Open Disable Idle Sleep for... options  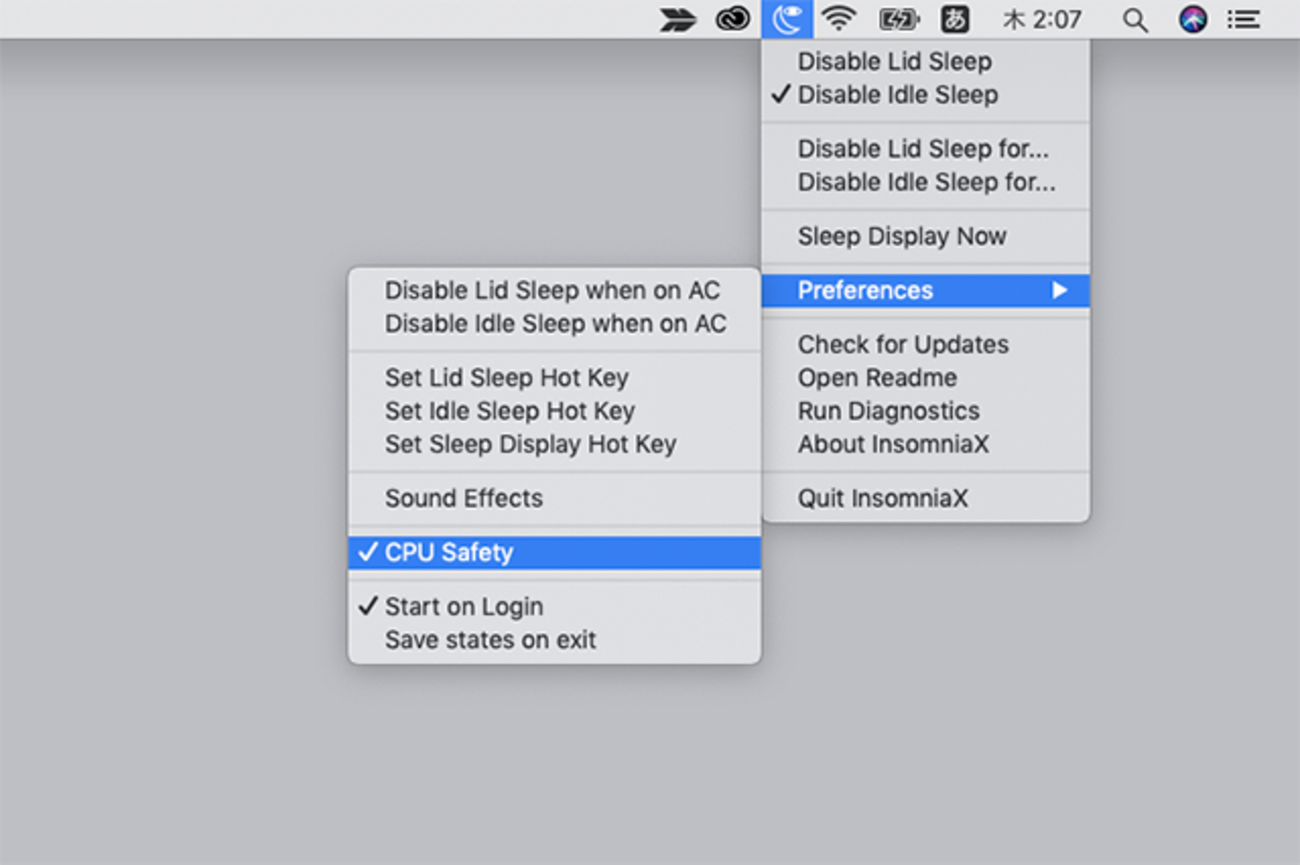pos(926,182)
